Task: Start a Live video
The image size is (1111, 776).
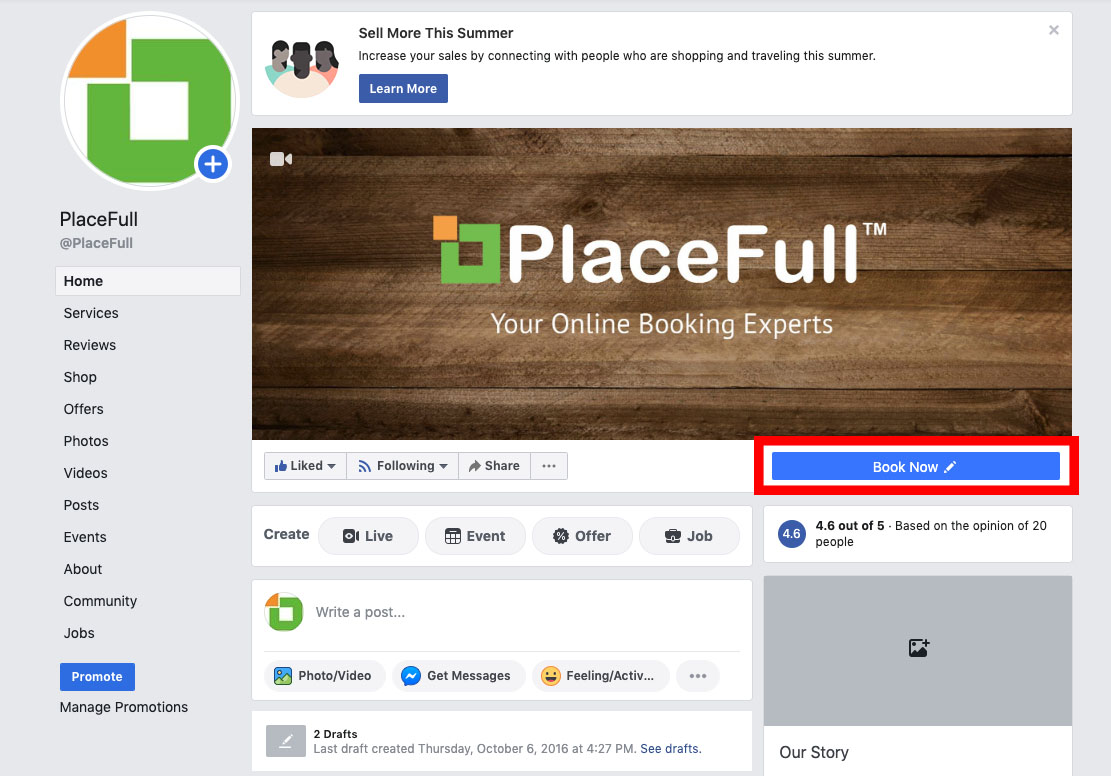Action: 368,536
